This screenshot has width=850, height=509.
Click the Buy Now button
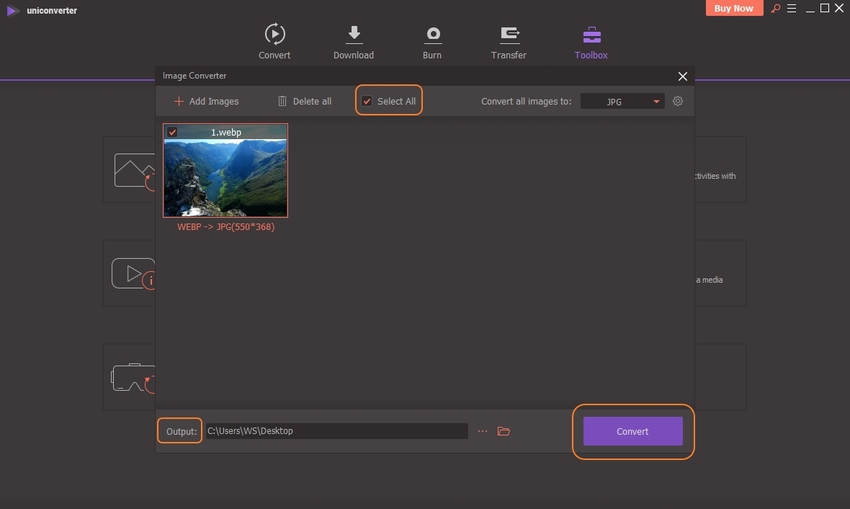735,9
